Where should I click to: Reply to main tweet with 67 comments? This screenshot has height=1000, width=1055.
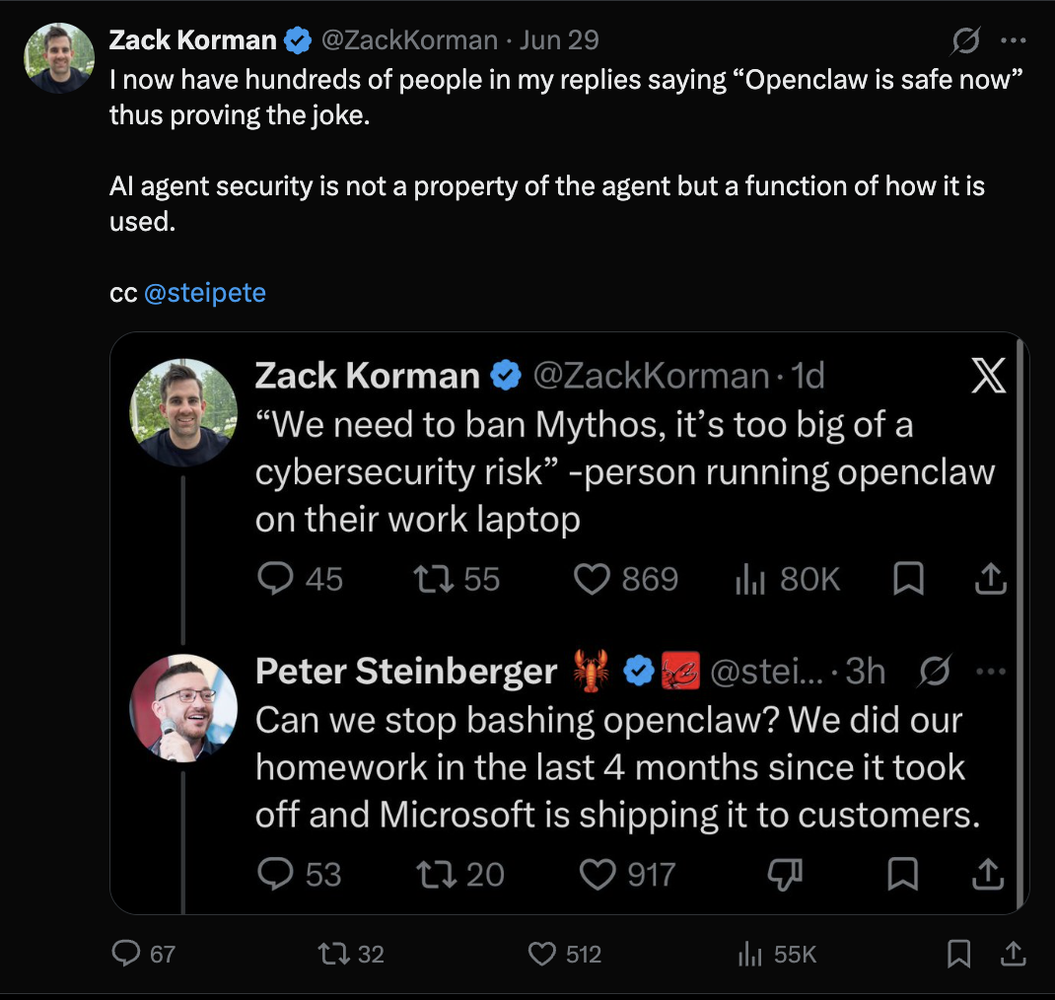(143, 954)
